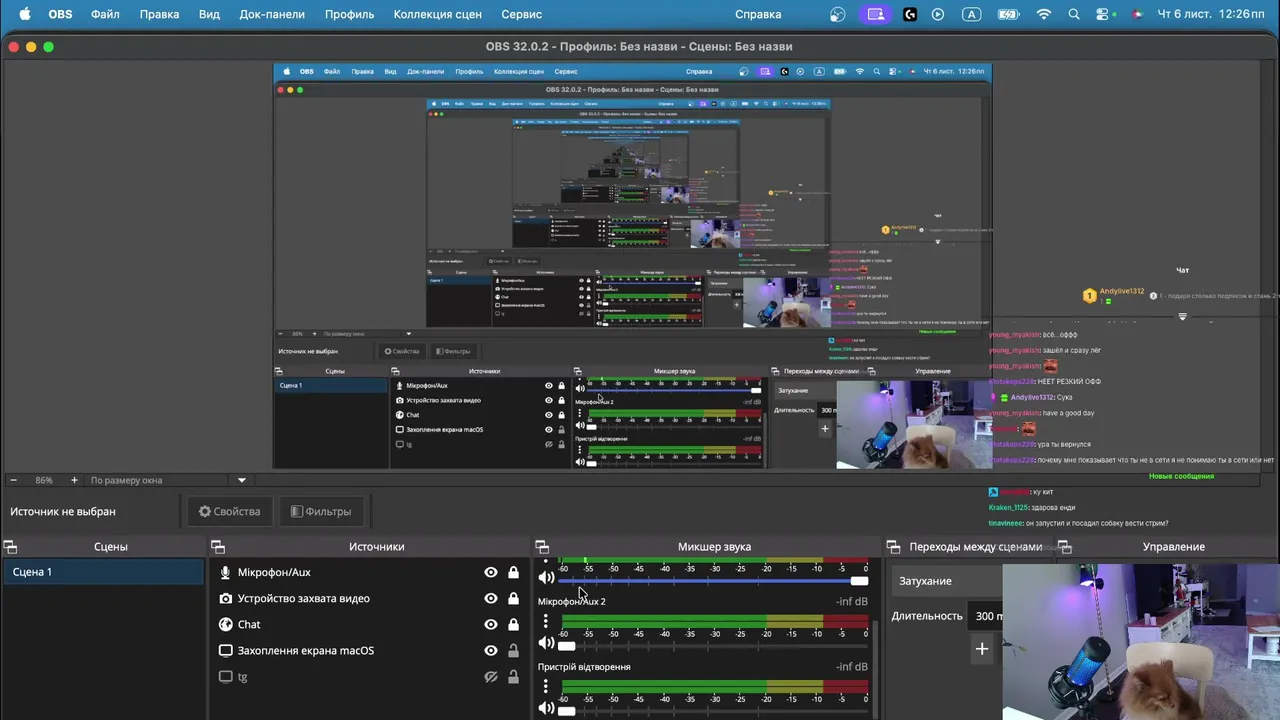Open Пристрій відтворення channel options dots
This screenshot has height=720, width=1280.
click(546, 686)
